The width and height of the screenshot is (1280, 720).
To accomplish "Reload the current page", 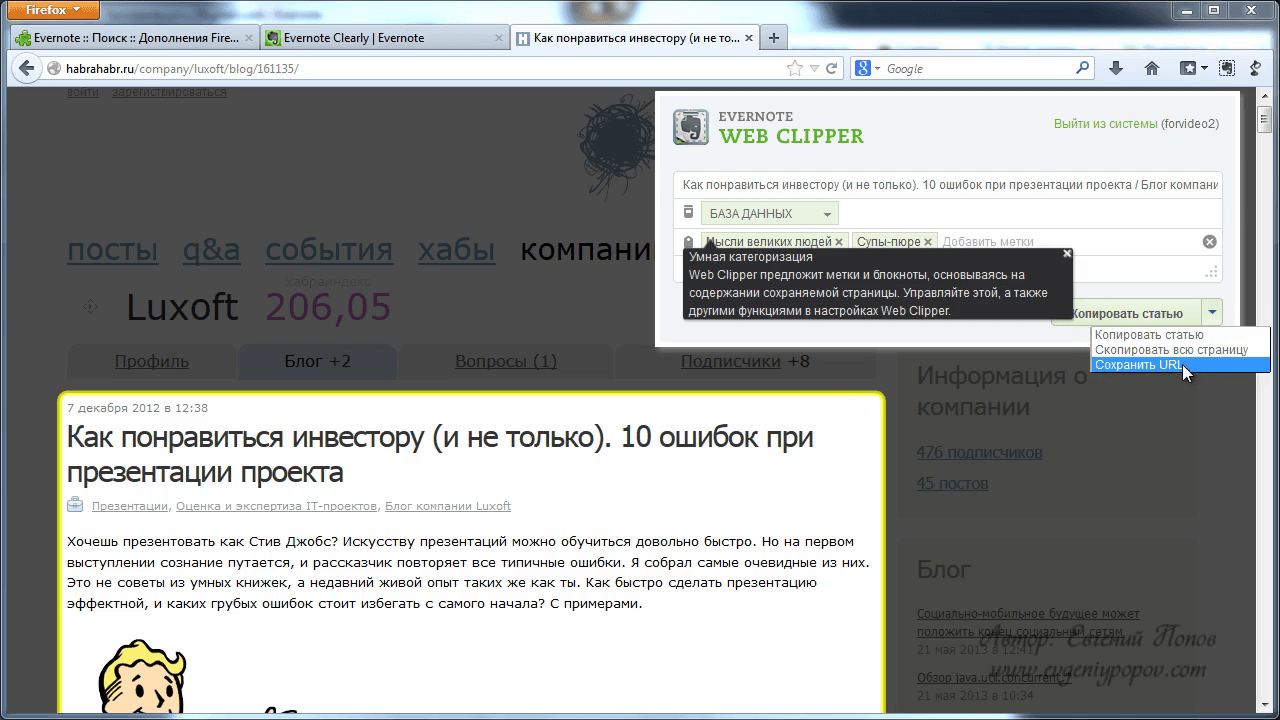I will click(831, 69).
